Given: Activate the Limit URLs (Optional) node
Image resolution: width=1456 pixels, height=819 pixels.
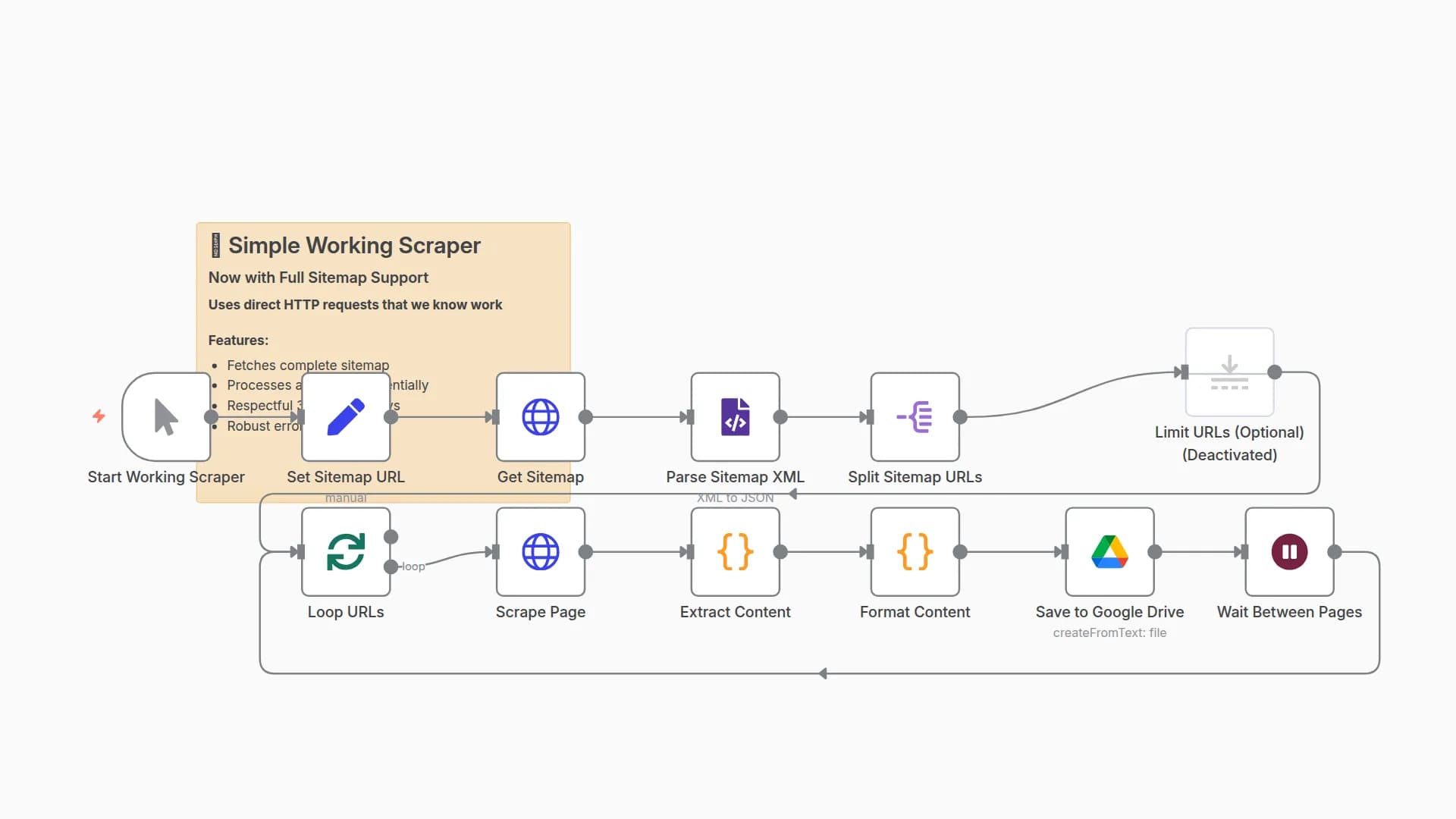Looking at the screenshot, I should pos(1229,372).
